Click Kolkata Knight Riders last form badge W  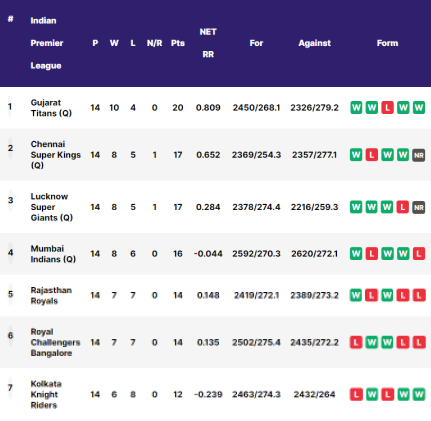pos(419,395)
